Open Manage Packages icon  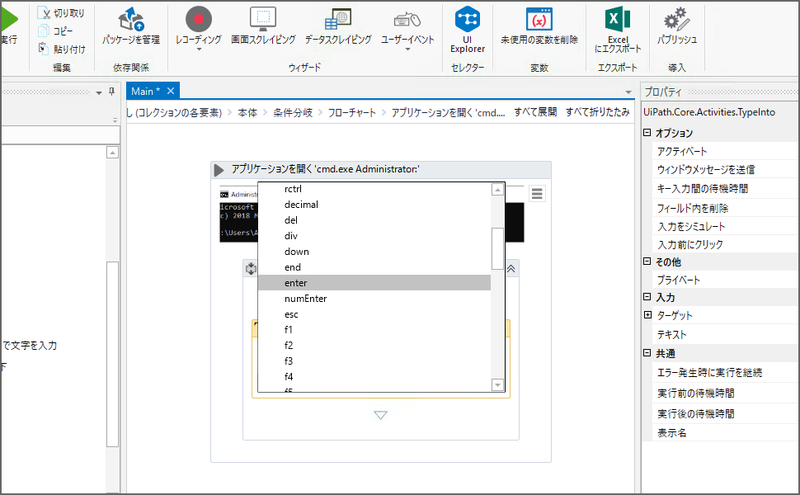[131, 19]
